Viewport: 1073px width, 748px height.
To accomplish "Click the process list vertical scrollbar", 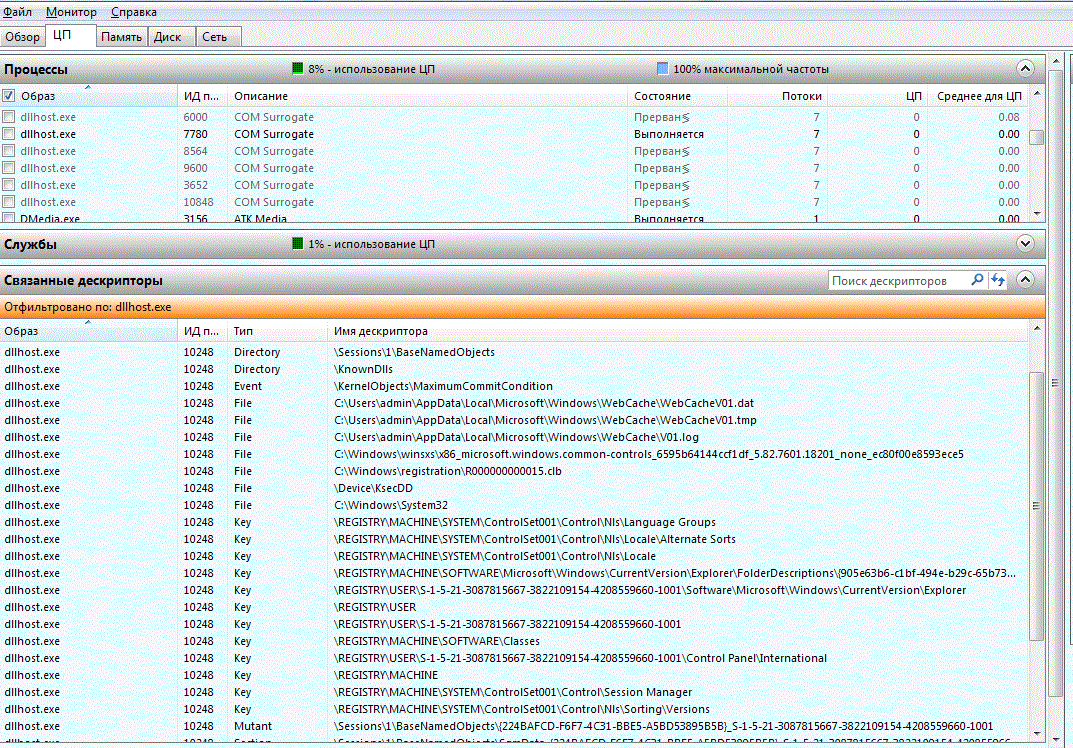I will click(1037, 160).
